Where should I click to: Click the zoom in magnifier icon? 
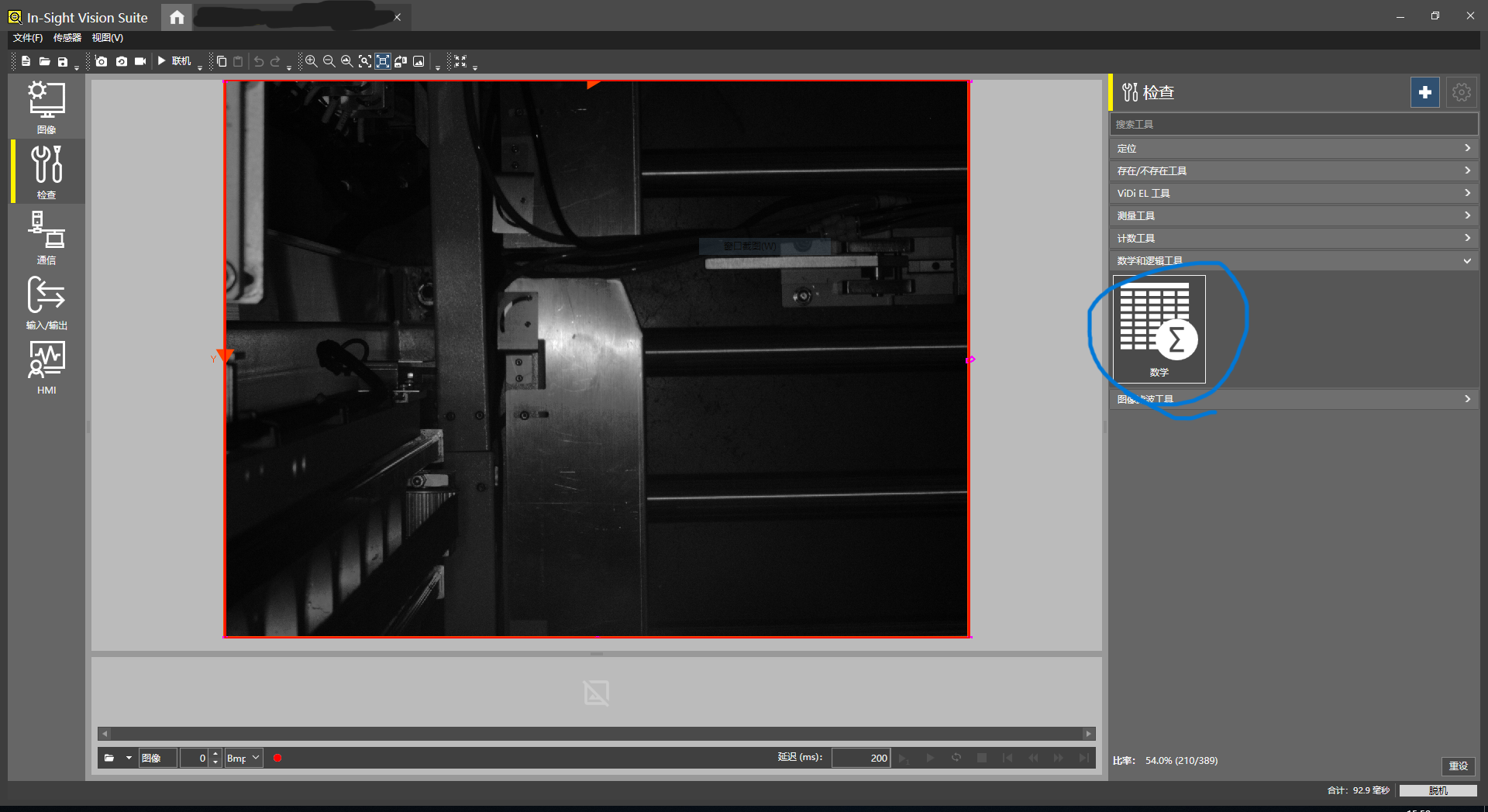click(x=312, y=61)
